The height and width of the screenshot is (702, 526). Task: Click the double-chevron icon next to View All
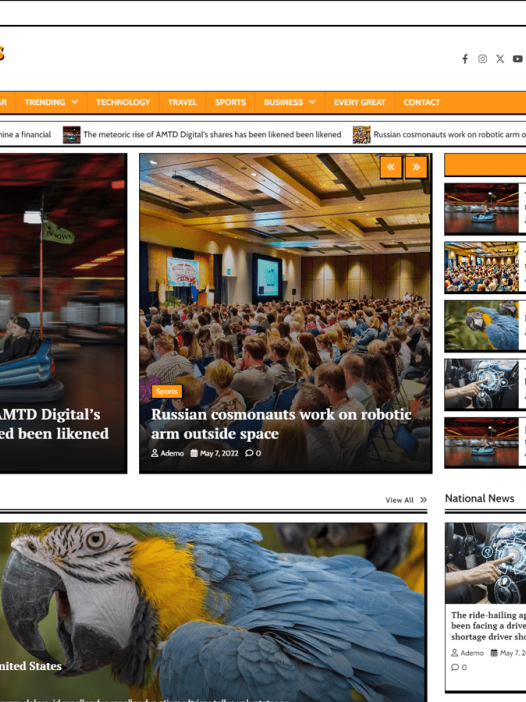tap(423, 500)
